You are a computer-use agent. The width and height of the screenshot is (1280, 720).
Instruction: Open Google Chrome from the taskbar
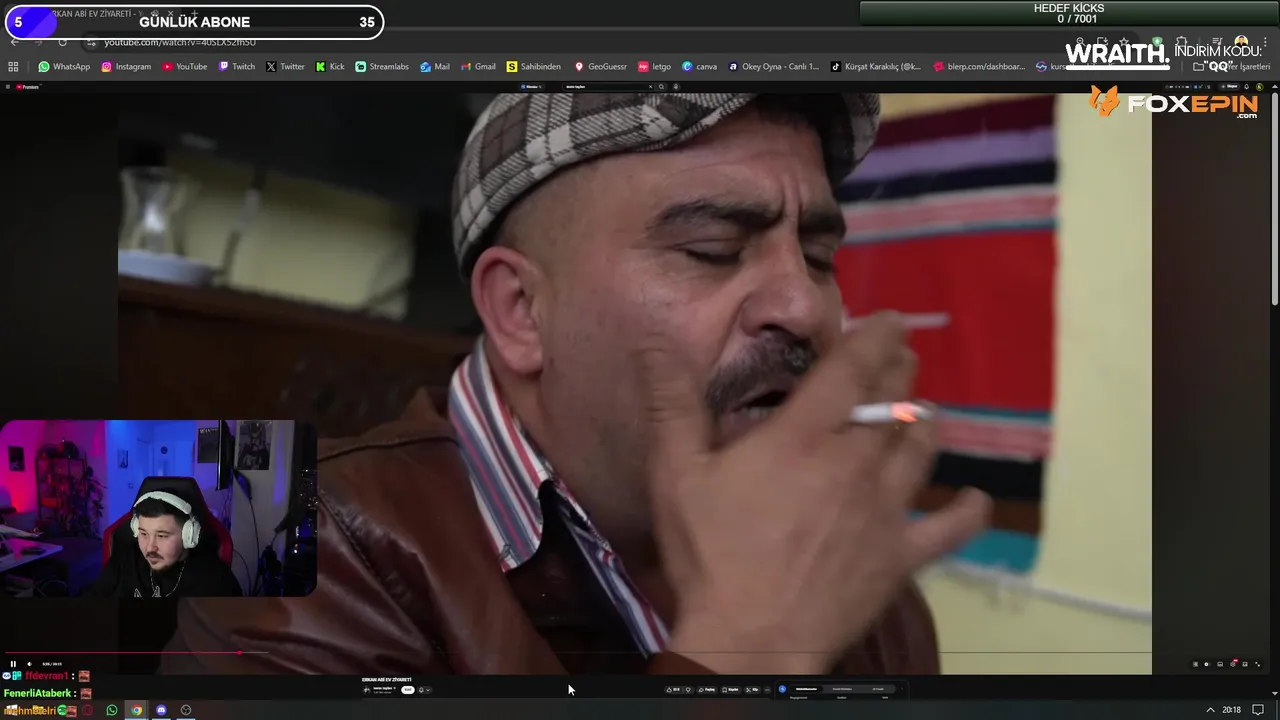[136, 710]
